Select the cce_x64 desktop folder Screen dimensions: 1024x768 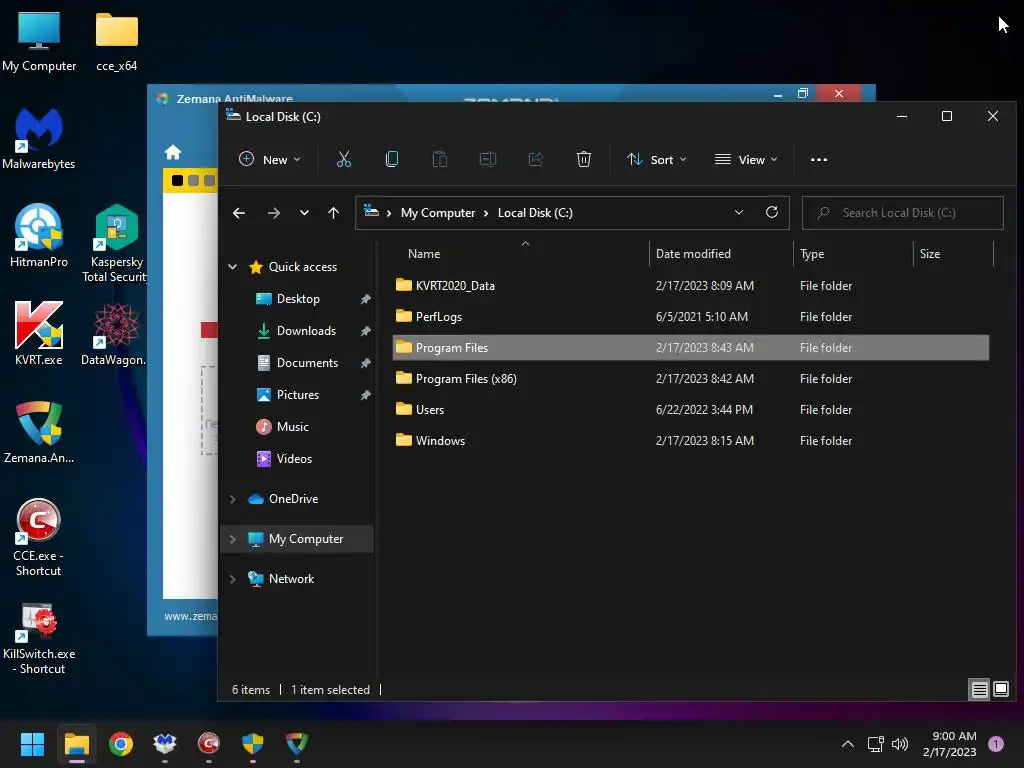tap(116, 40)
